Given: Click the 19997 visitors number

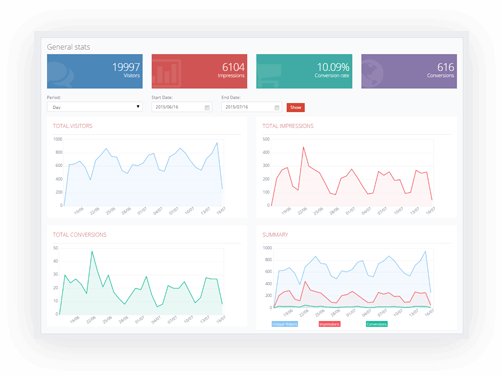Looking at the screenshot, I should point(126,67).
